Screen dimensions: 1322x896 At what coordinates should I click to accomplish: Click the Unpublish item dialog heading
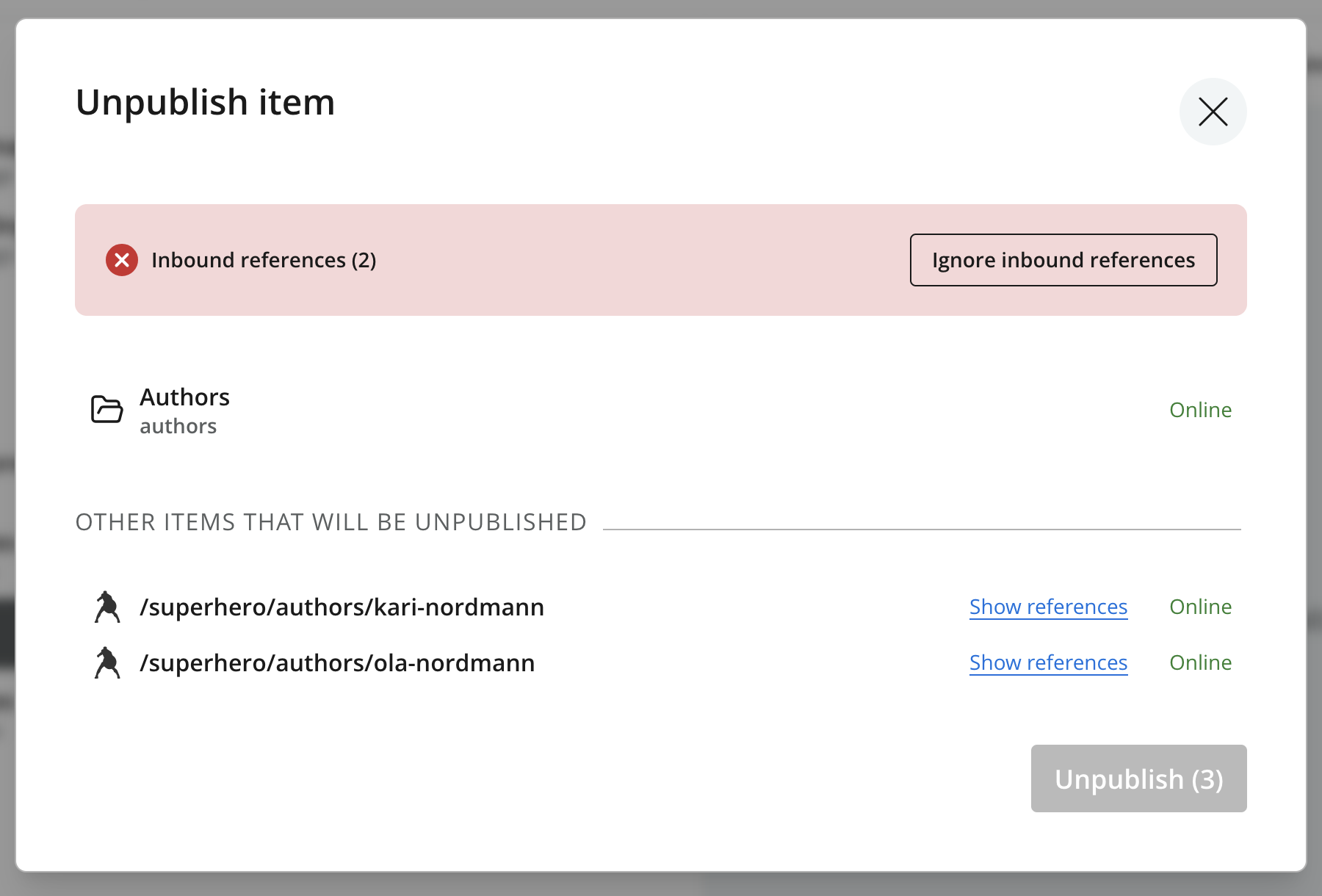point(206,102)
